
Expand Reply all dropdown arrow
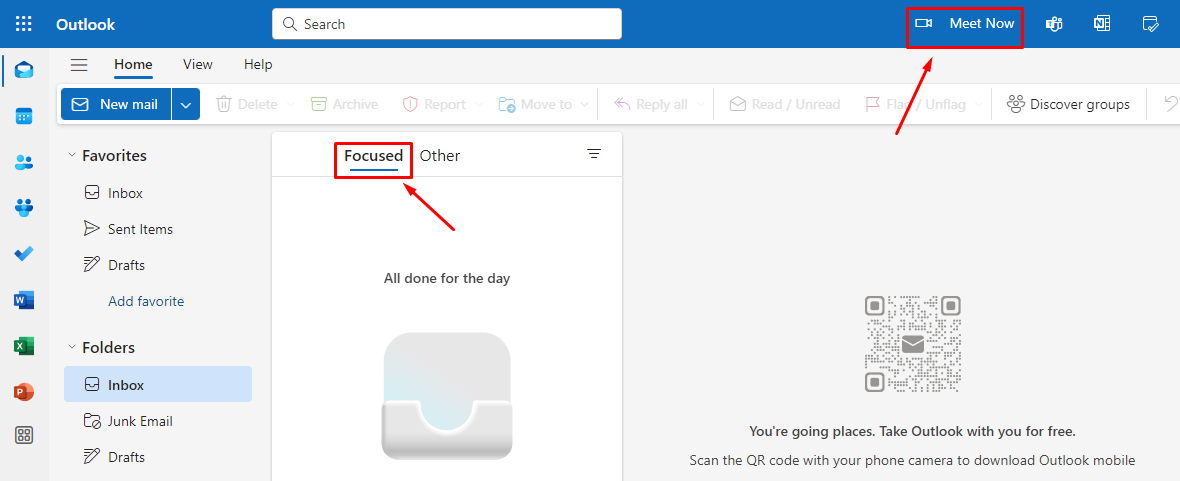tap(700, 105)
